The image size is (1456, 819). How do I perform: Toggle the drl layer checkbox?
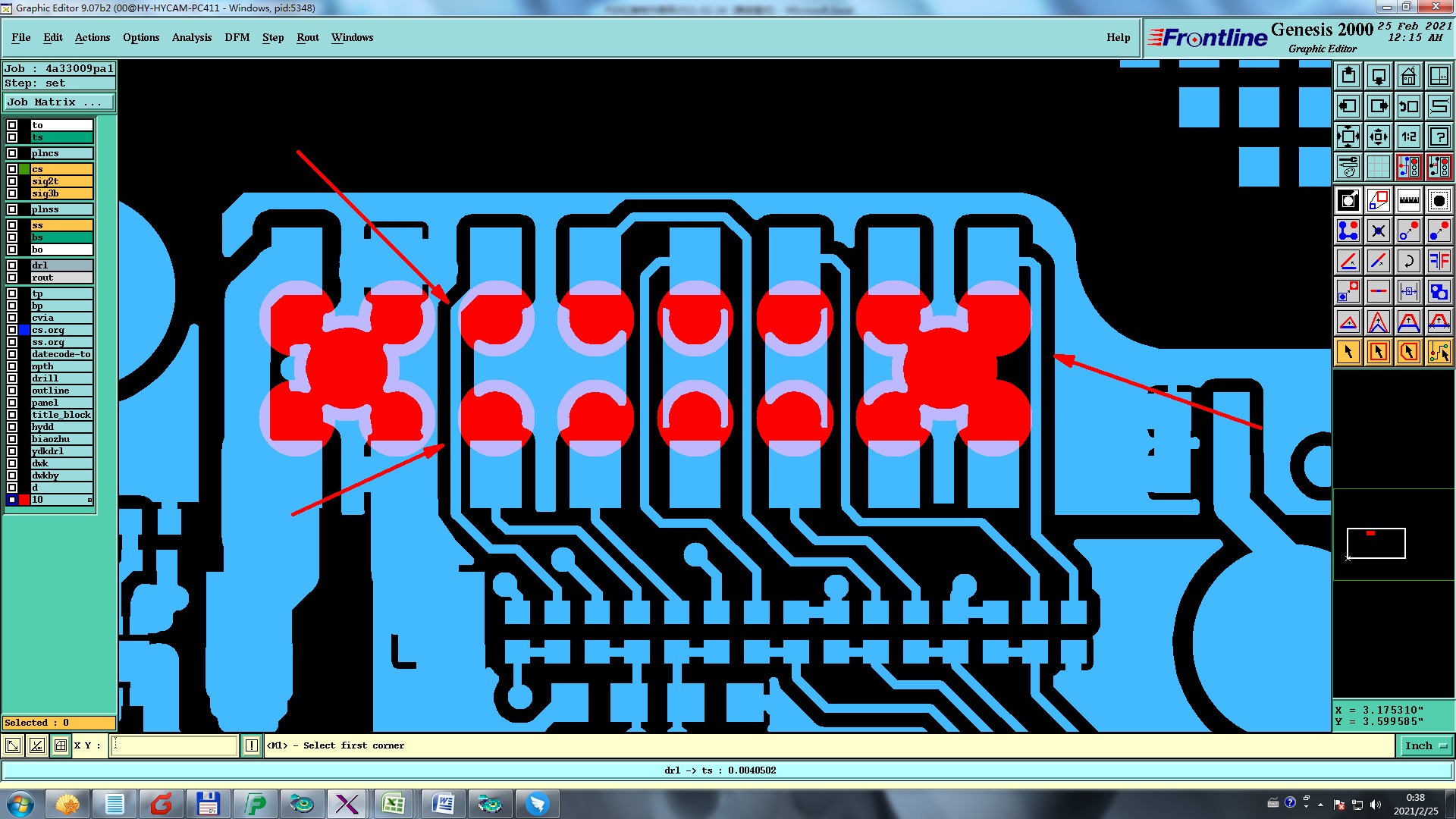12,265
